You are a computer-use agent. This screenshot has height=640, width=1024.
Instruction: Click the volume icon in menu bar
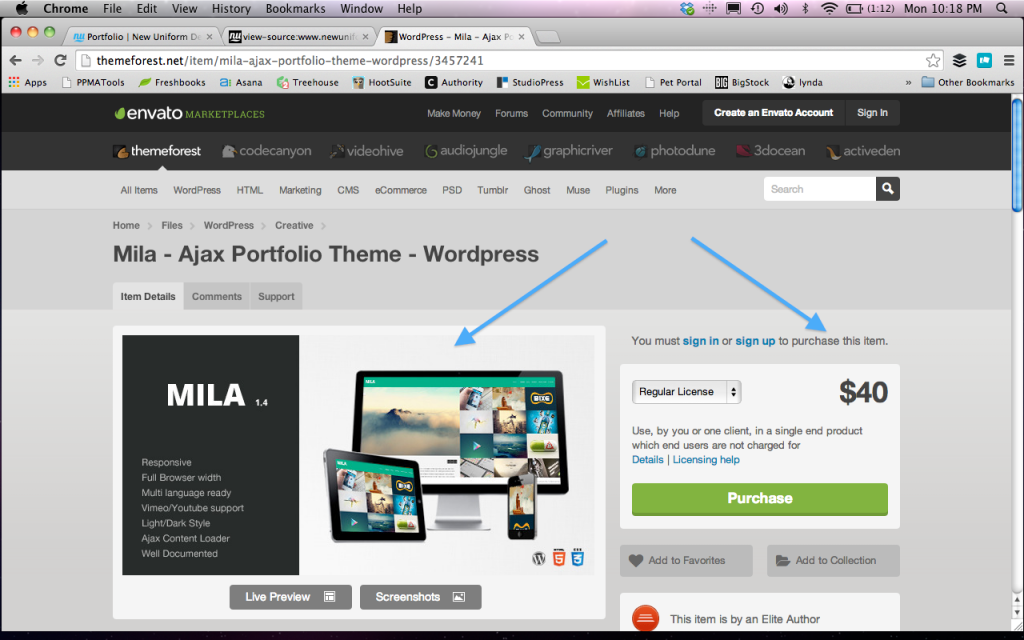click(780, 8)
